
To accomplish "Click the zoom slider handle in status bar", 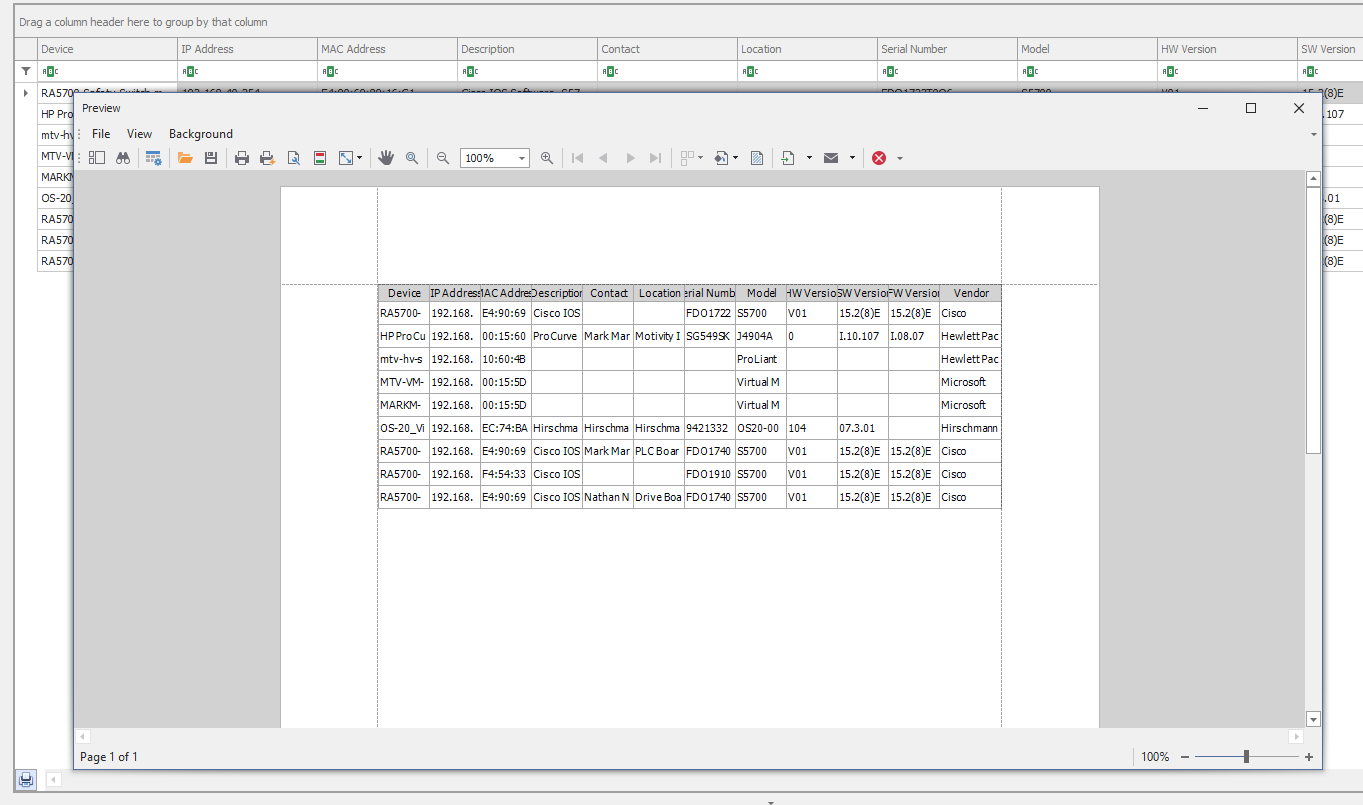I will point(1246,757).
